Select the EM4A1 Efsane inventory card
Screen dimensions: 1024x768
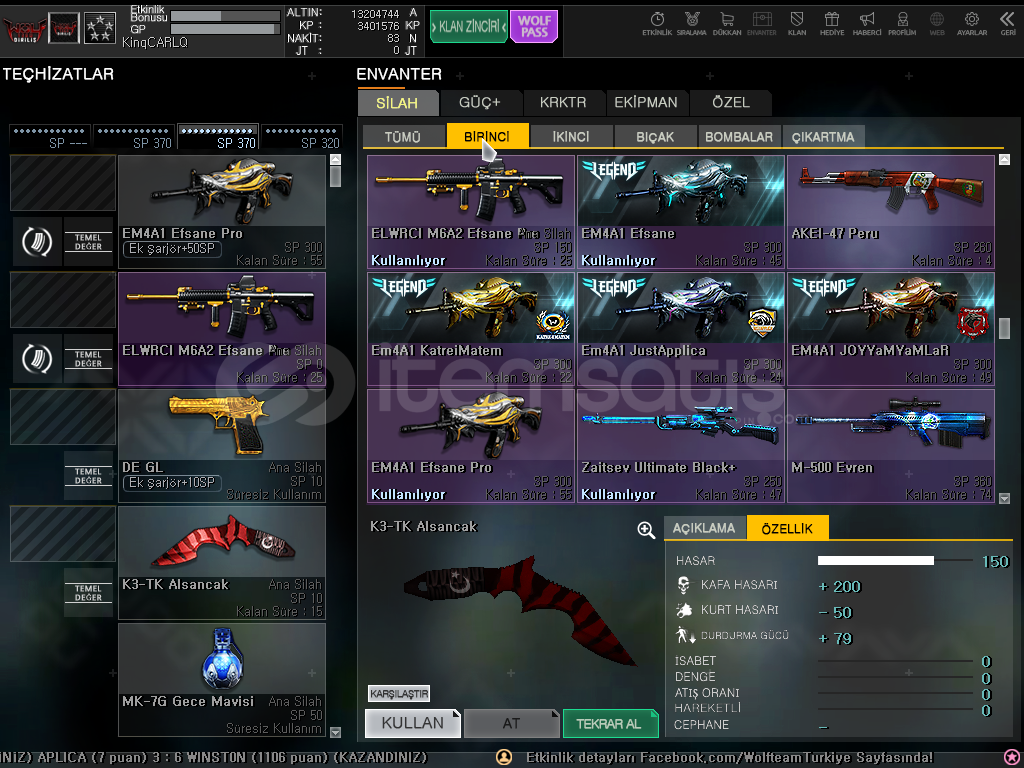(x=681, y=212)
